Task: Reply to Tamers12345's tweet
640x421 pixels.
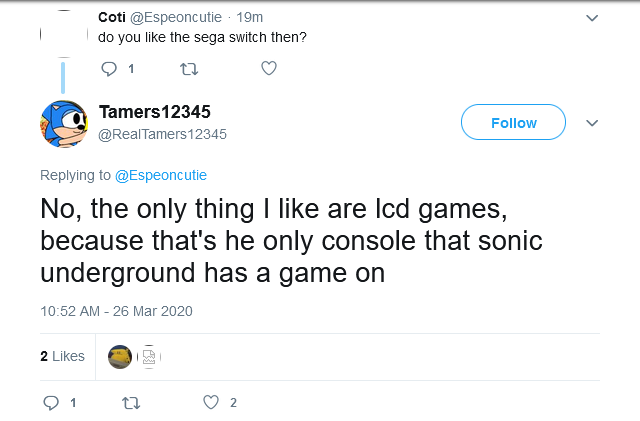Action: pyautogui.click(x=52, y=403)
